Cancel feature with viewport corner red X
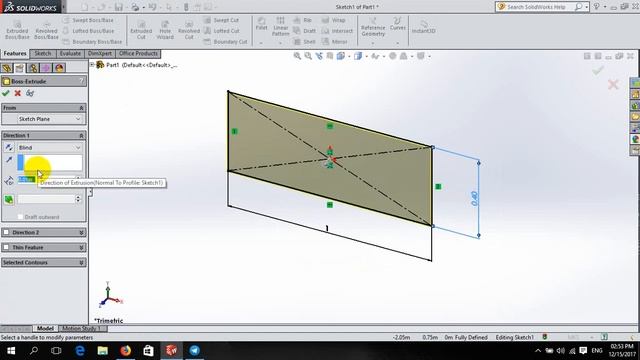 point(613,84)
